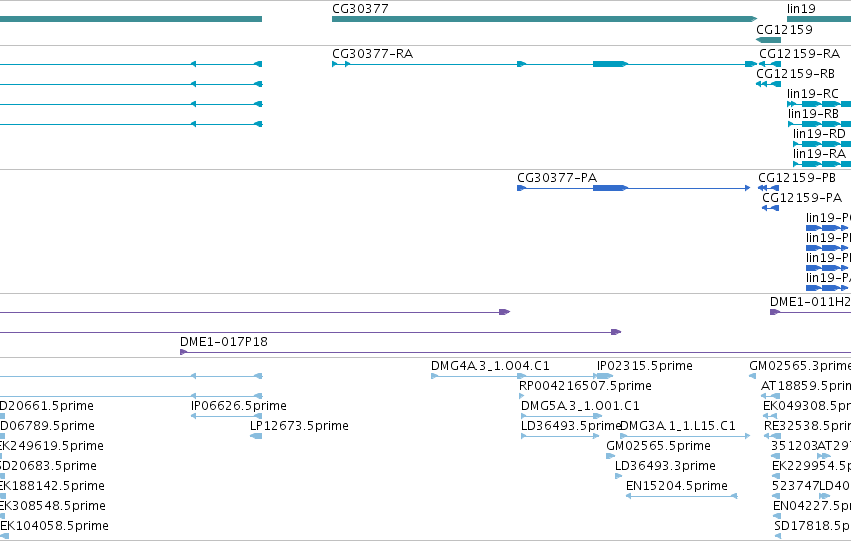Select the GM02565.3prime EST label

800,366
